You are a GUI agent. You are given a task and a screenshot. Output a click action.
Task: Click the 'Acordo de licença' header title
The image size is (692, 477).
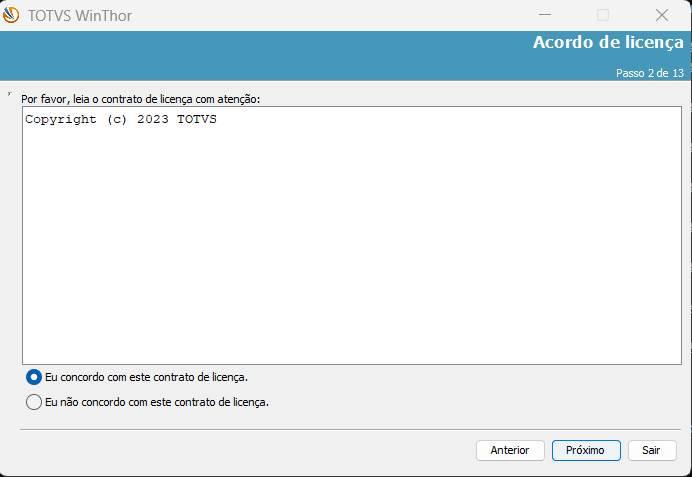point(608,43)
